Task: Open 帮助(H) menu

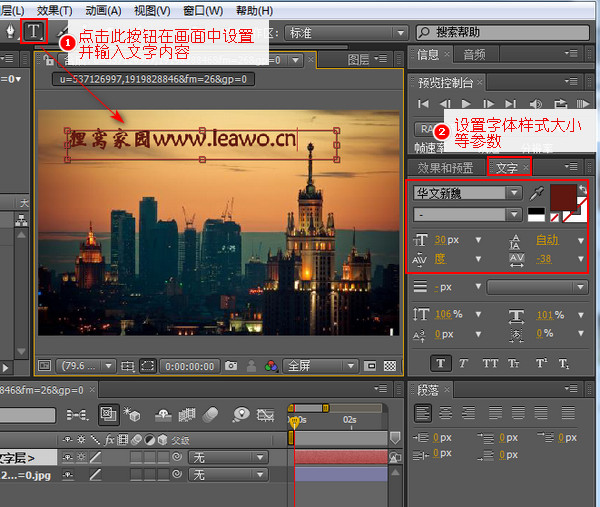Action: point(254,11)
